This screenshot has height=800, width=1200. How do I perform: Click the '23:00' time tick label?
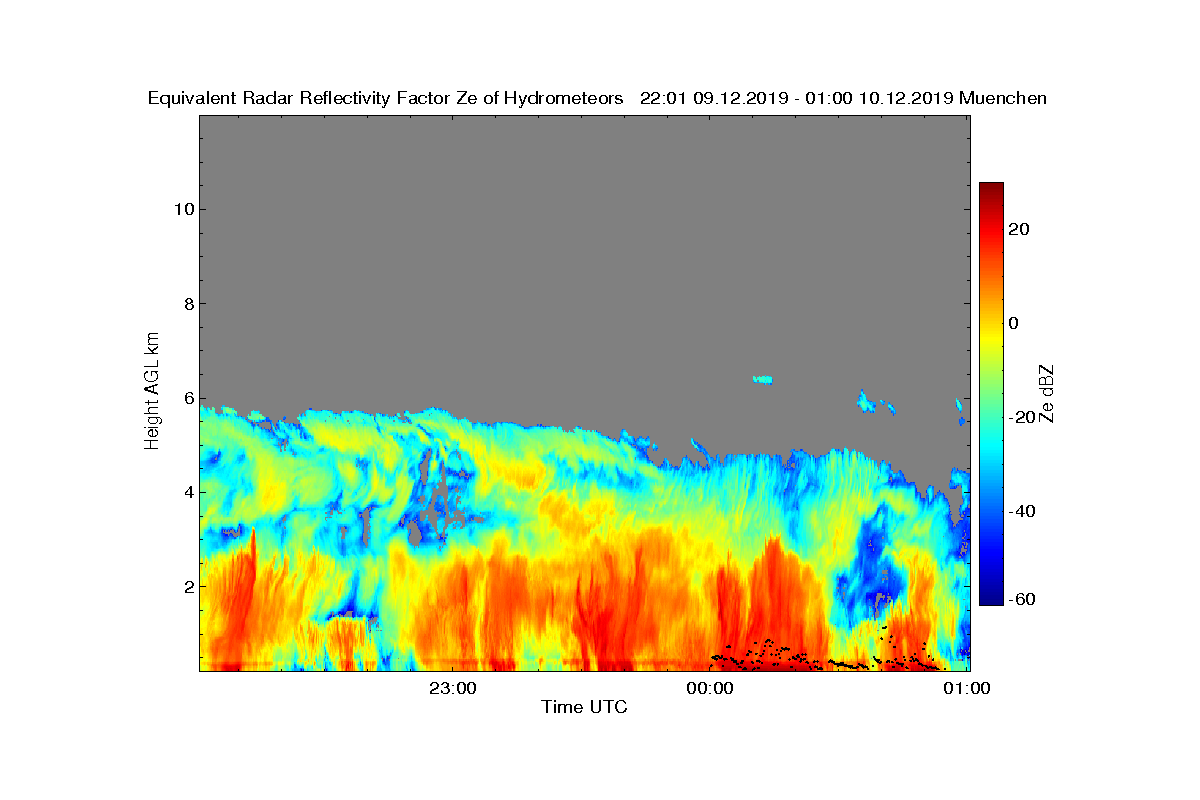coord(453,687)
